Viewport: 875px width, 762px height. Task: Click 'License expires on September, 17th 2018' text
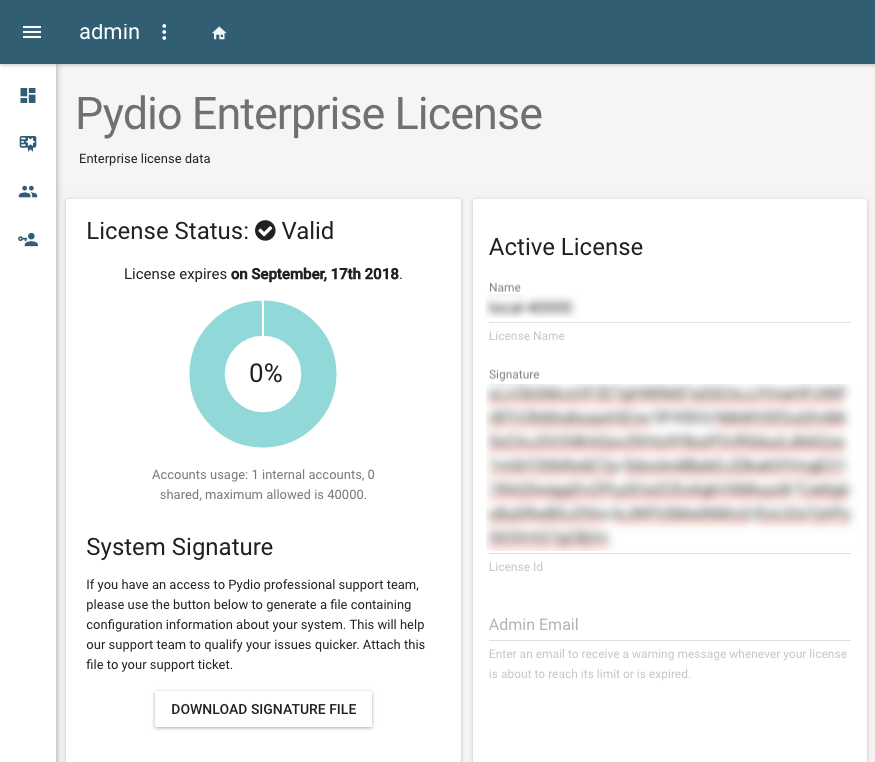coord(263,274)
